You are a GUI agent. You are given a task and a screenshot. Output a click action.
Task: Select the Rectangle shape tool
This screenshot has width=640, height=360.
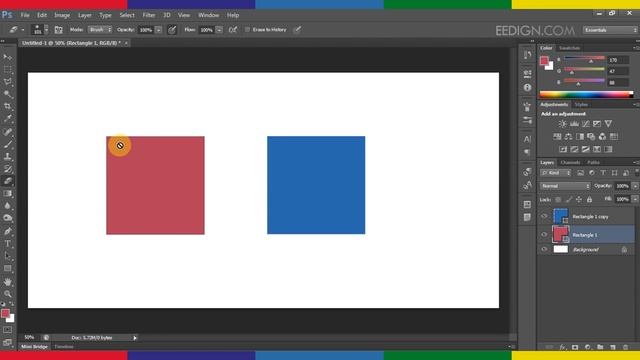[x=8, y=269]
